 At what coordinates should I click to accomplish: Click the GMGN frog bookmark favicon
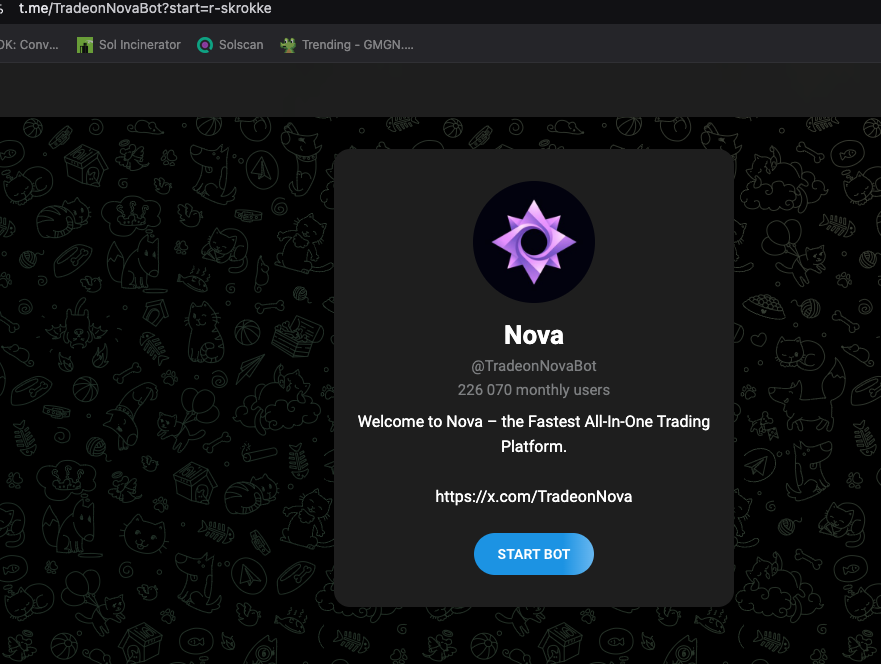pos(288,45)
